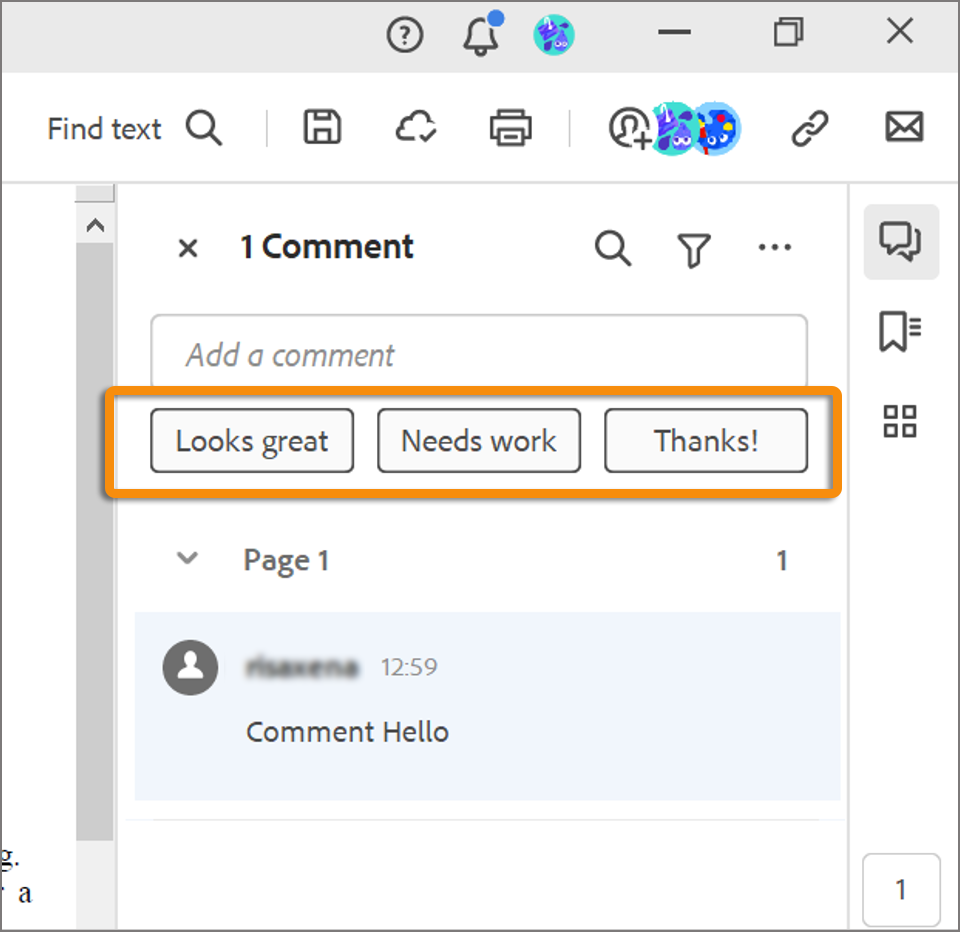Close the comments panel
960x932 pixels.
(188, 248)
